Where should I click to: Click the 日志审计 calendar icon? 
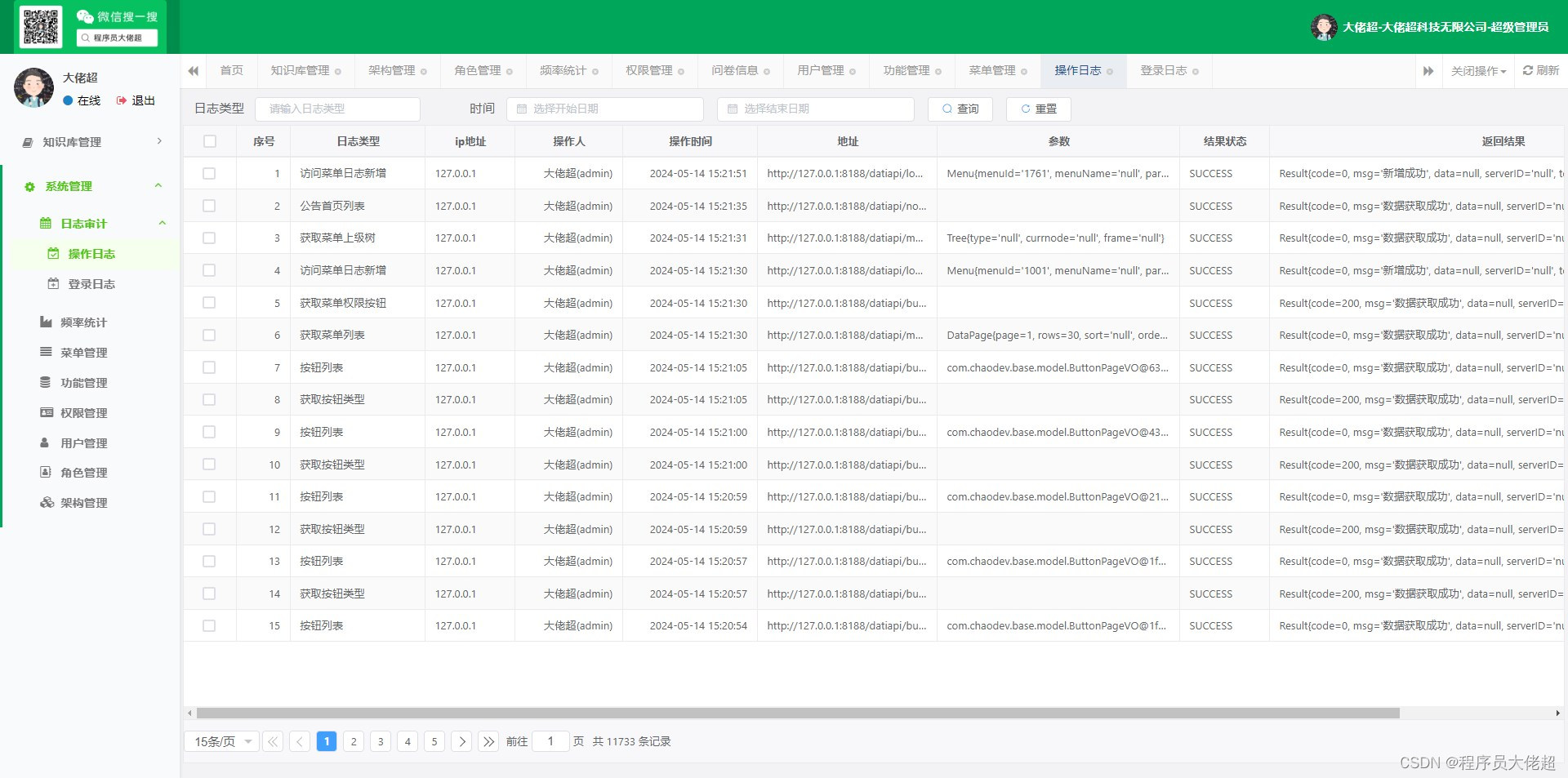(46, 224)
